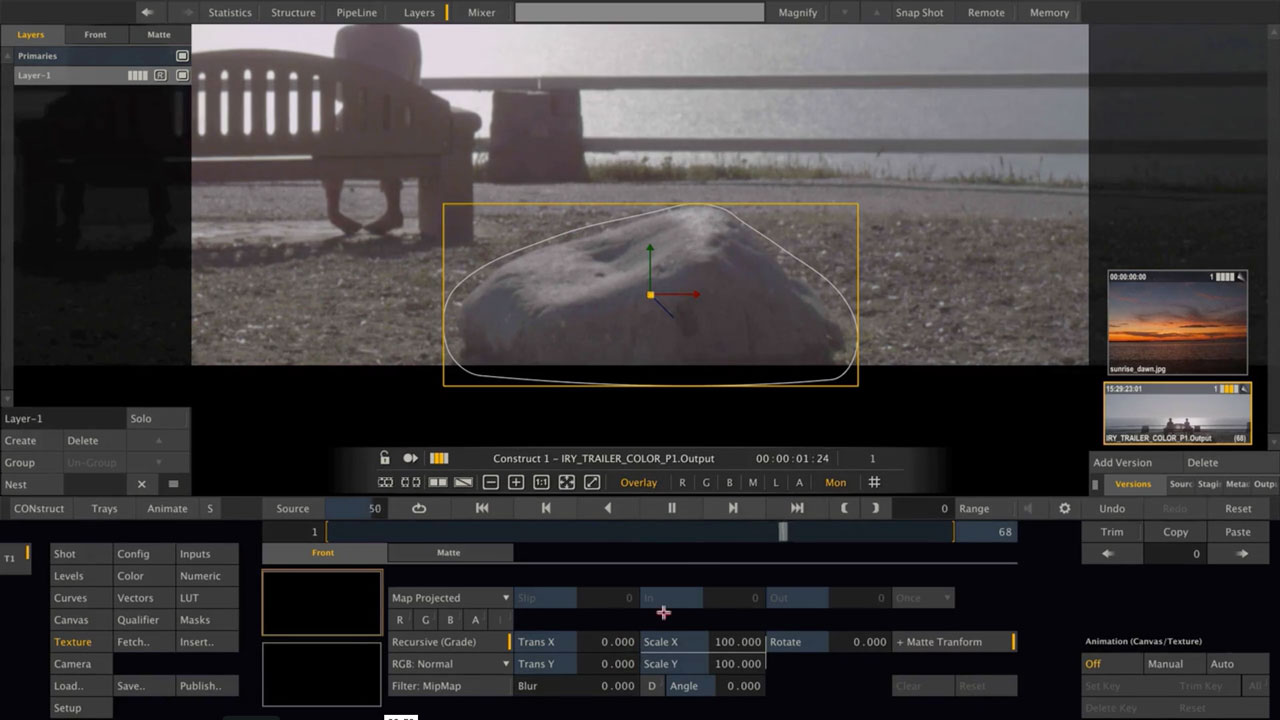Open the RGB: Normal dropdown
This screenshot has width=1280, height=720.
[450, 664]
